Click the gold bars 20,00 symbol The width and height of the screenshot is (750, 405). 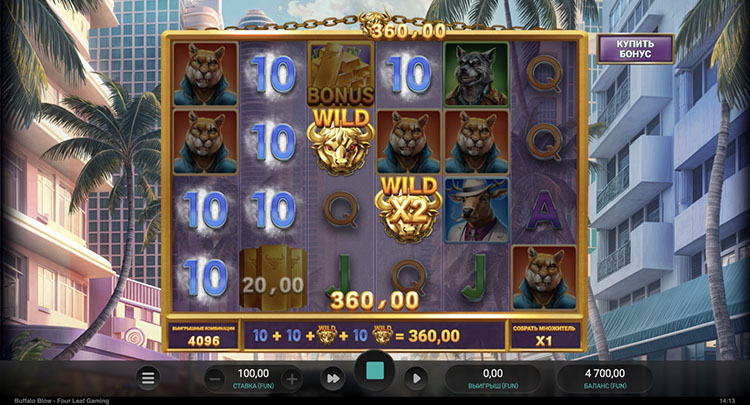tap(273, 277)
